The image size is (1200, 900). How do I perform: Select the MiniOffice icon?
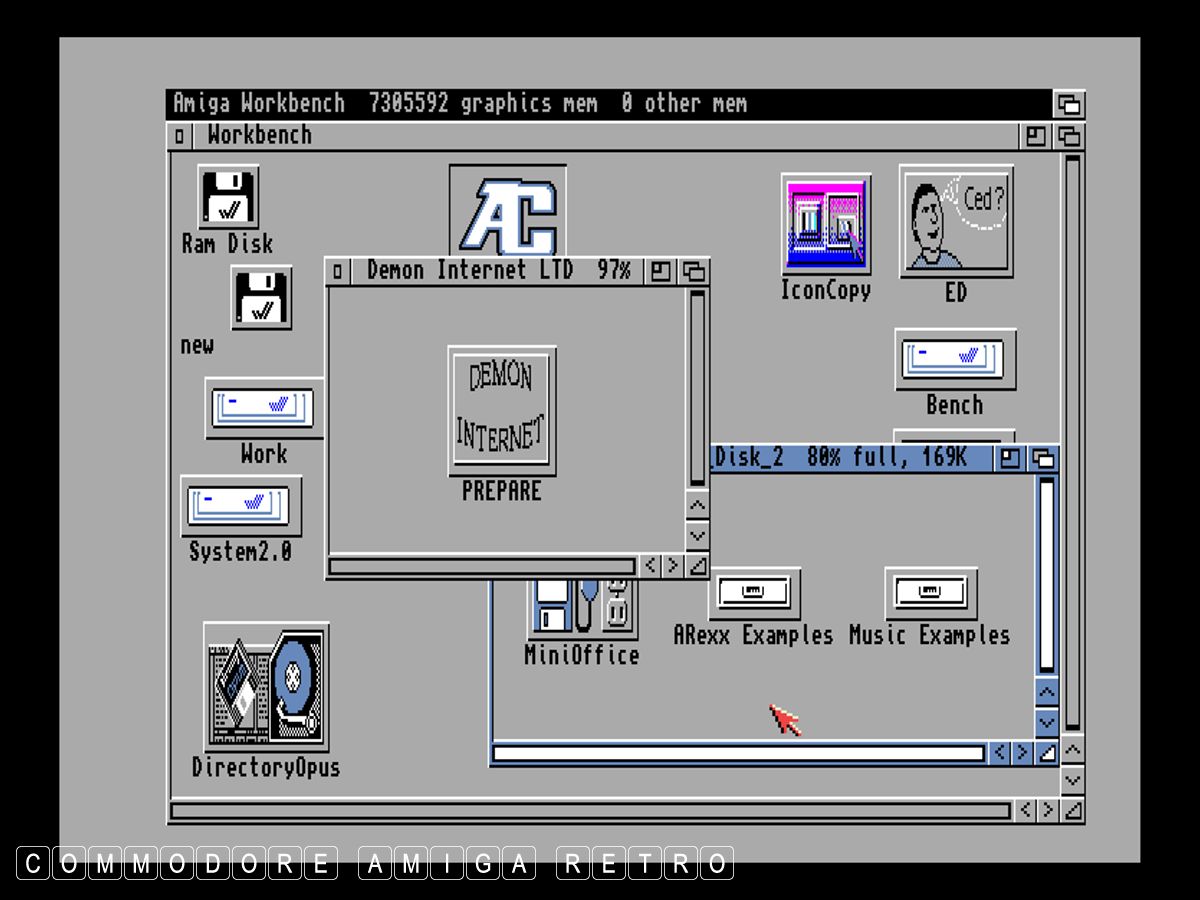coord(582,608)
